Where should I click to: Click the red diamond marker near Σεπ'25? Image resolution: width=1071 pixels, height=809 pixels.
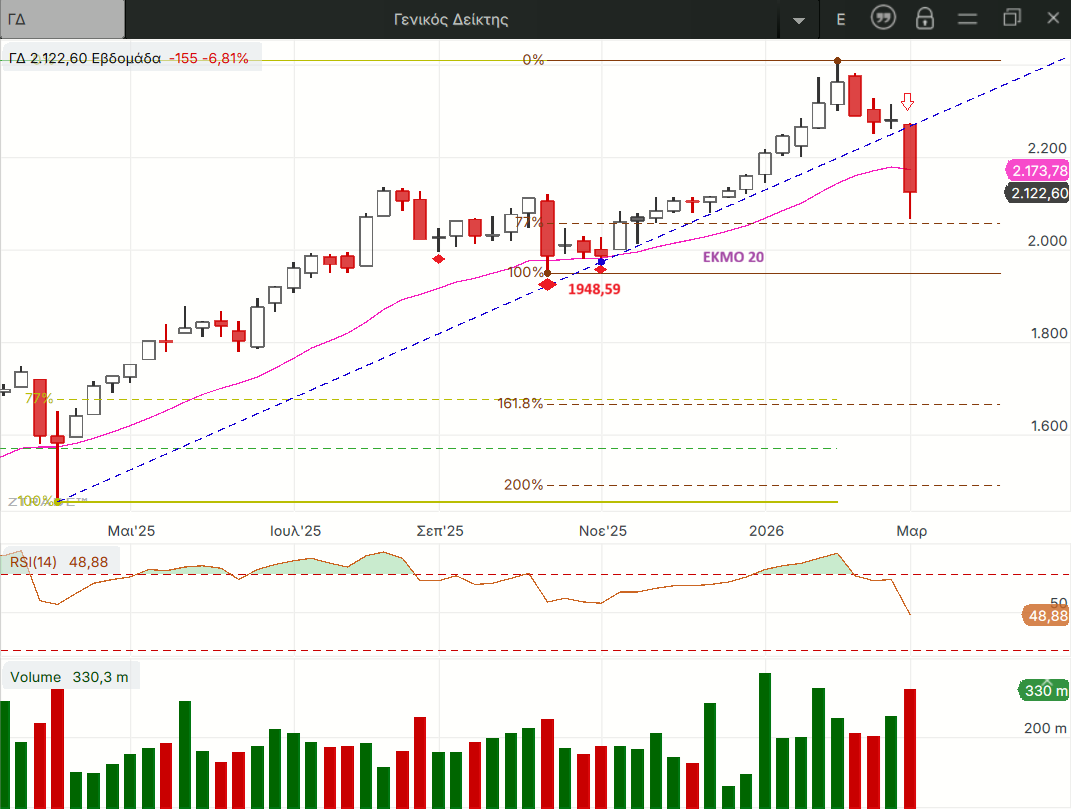click(x=438, y=259)
